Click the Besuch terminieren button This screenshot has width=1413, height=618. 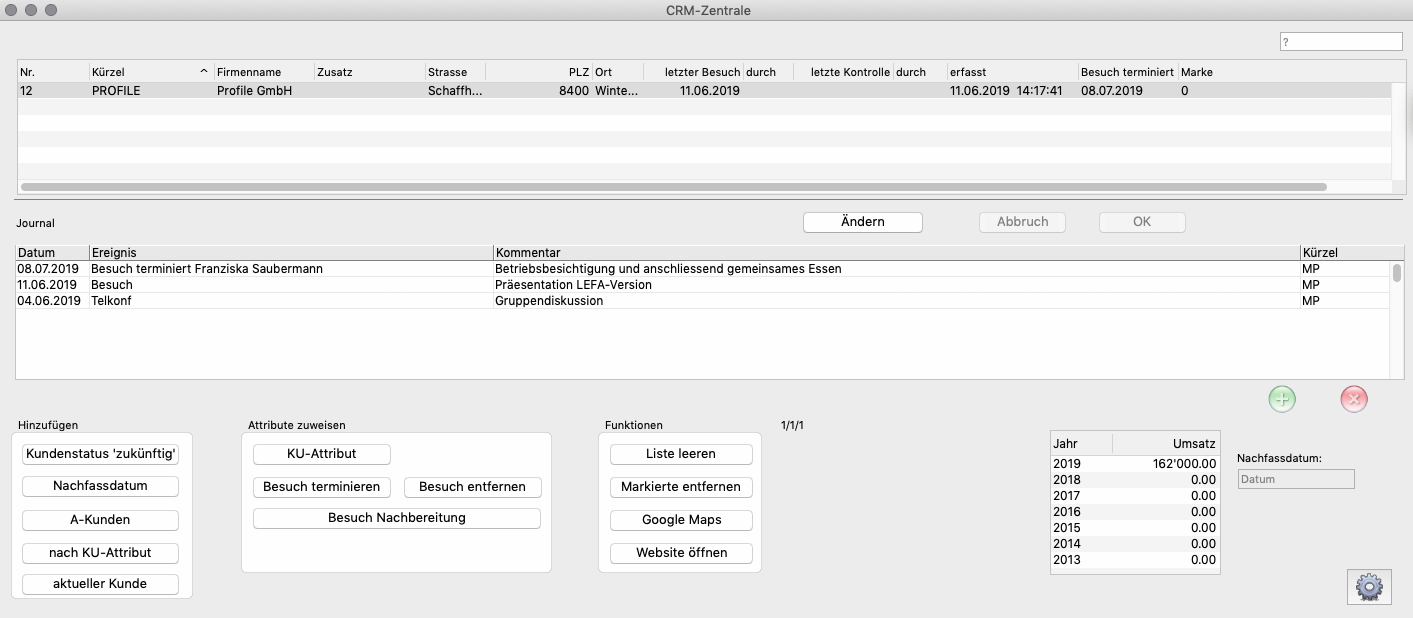click(x=321, y=487)
